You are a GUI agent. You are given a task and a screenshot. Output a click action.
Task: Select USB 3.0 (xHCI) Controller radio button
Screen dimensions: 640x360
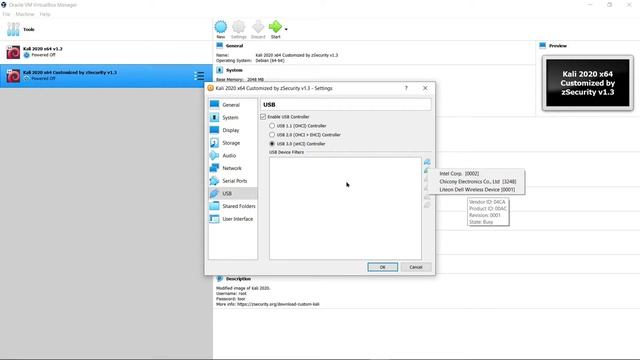[x=272, y=144]
